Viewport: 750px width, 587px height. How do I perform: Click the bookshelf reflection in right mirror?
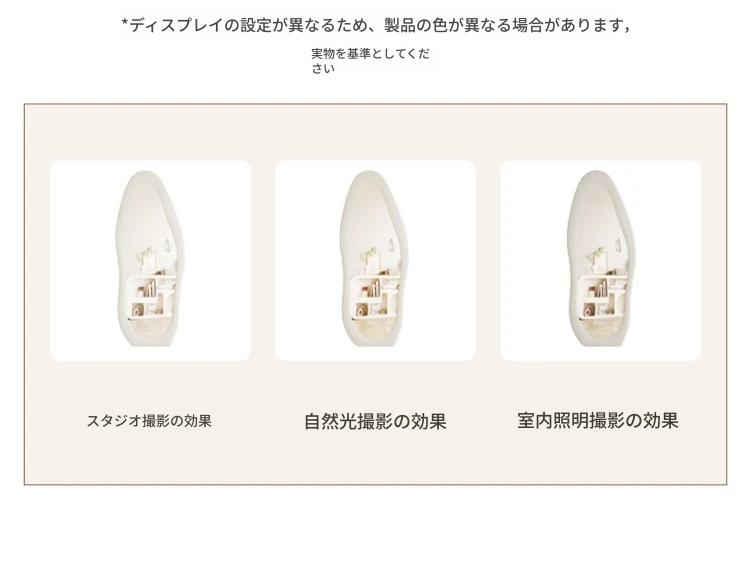[602, 296]
